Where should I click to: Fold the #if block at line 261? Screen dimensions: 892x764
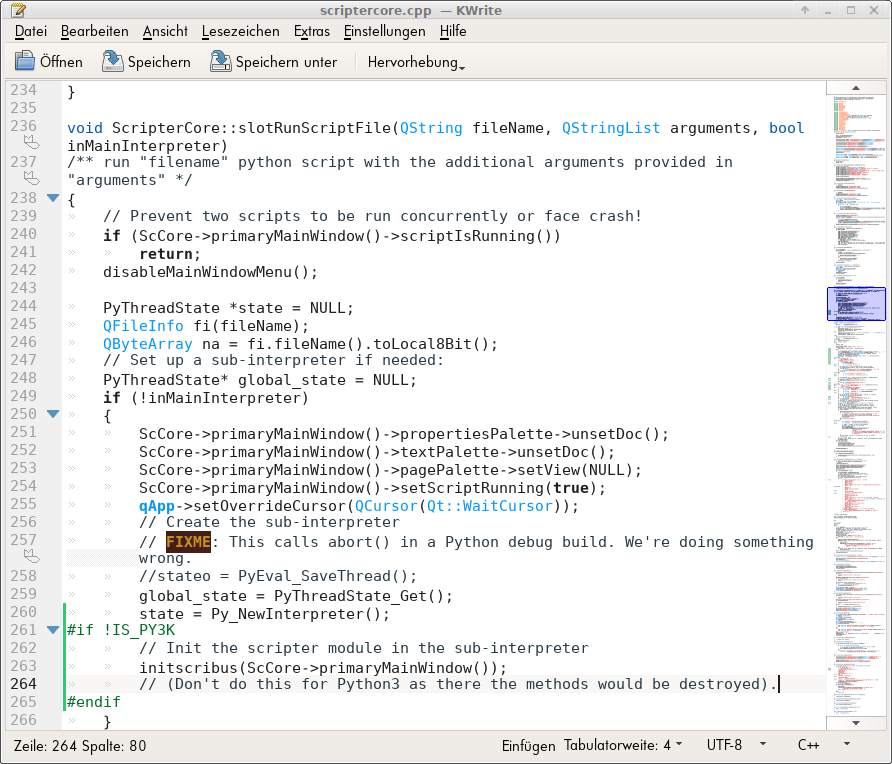pos(53,630)
